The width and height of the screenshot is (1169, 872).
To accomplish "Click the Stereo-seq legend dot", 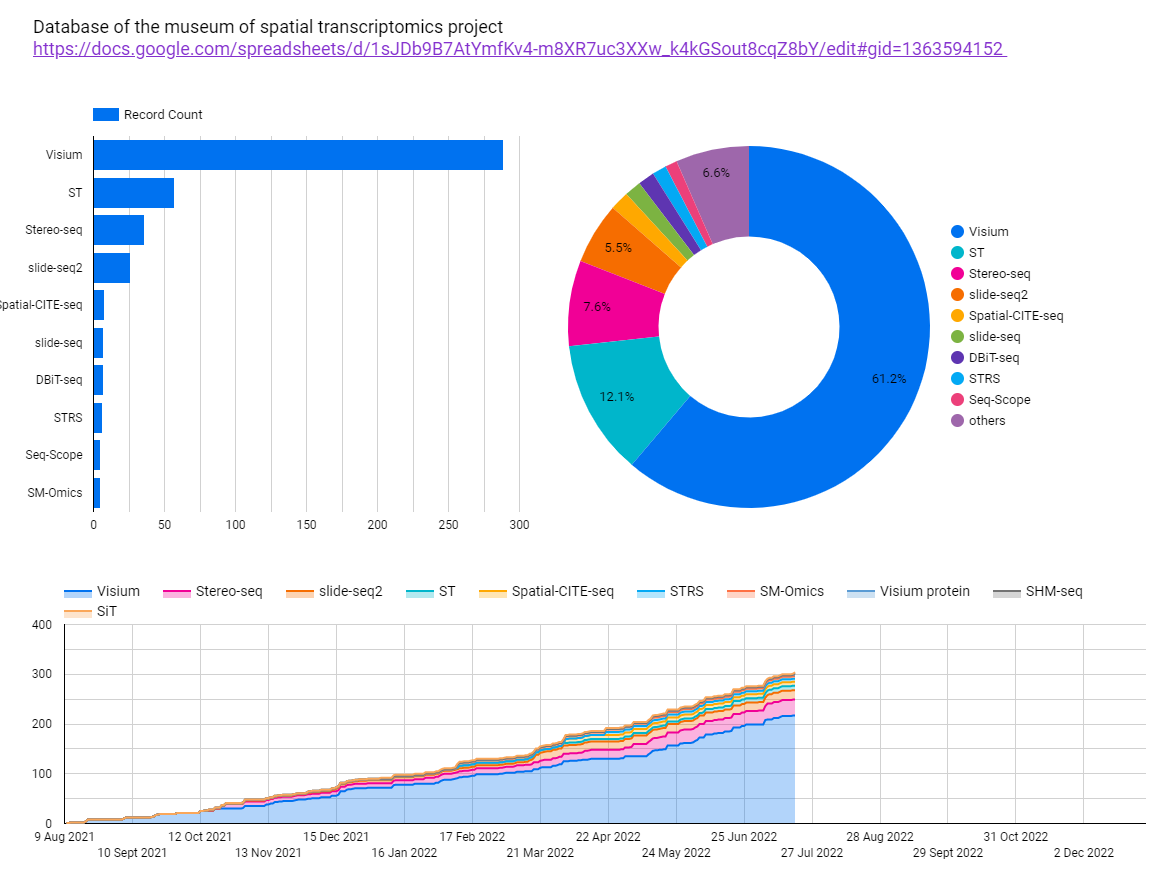I will (x=955, y=273).
